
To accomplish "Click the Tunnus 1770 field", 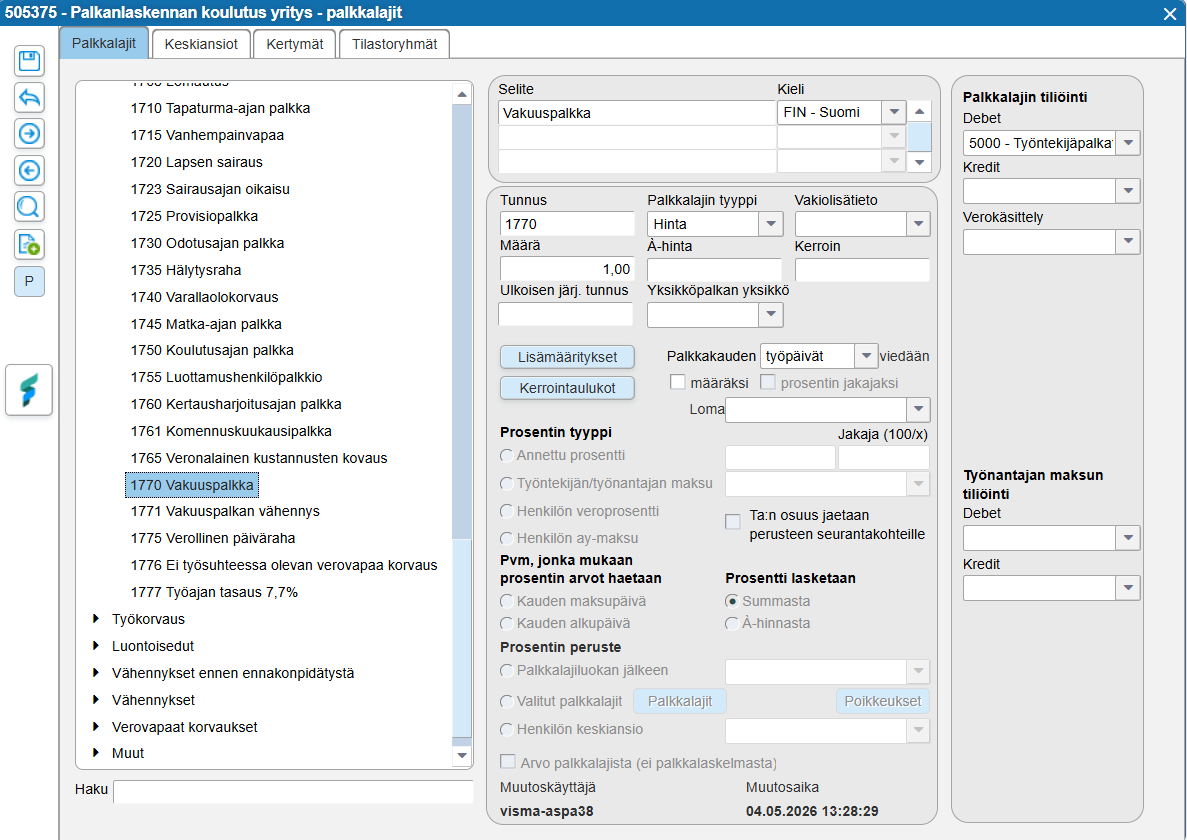I will [567, 224].
